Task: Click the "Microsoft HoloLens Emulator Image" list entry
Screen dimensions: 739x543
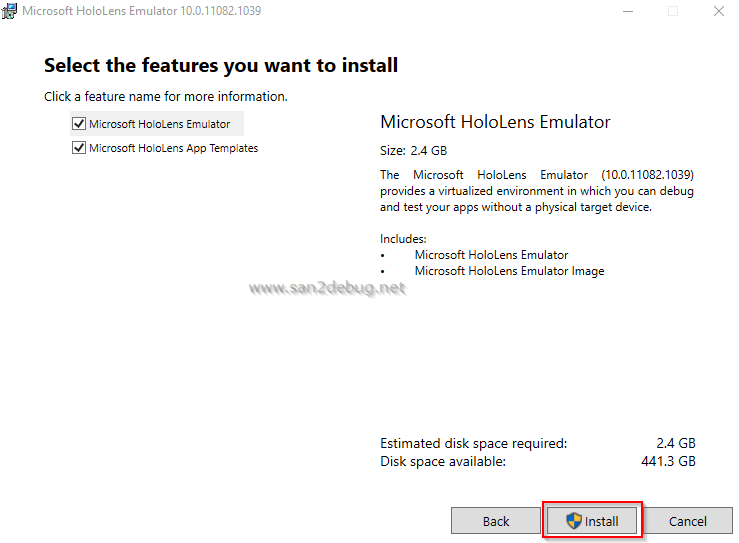Action: tap(509, 270)
